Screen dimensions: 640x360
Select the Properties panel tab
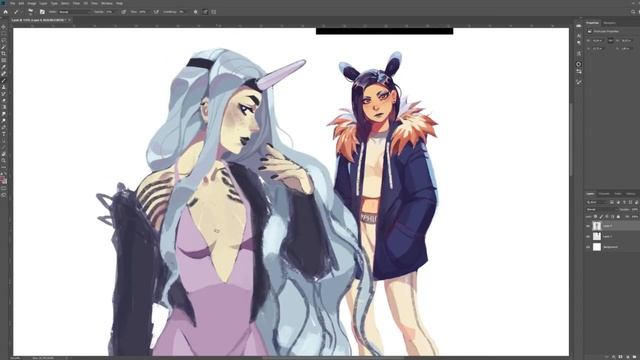coord(592,23)
